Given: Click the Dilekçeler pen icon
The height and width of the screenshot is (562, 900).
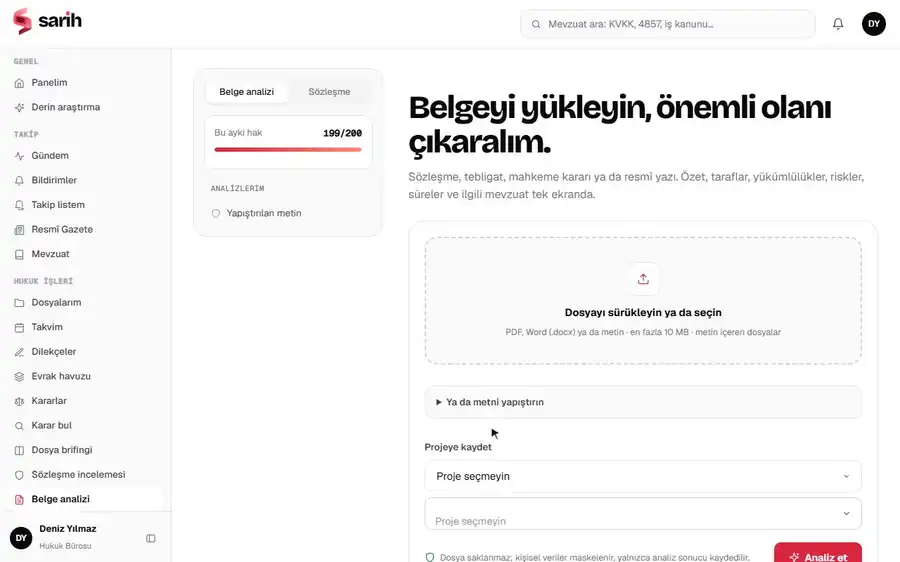Looking at the screenshot, I should tap(19, 352).
